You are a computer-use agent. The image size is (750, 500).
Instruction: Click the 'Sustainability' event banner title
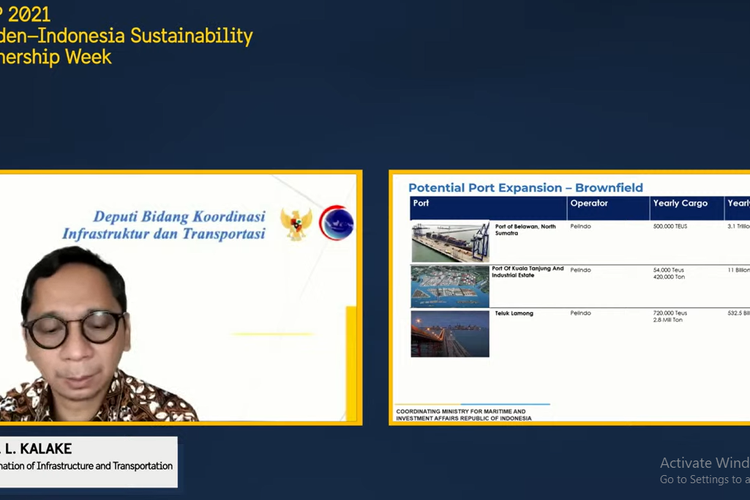[192, 36]
